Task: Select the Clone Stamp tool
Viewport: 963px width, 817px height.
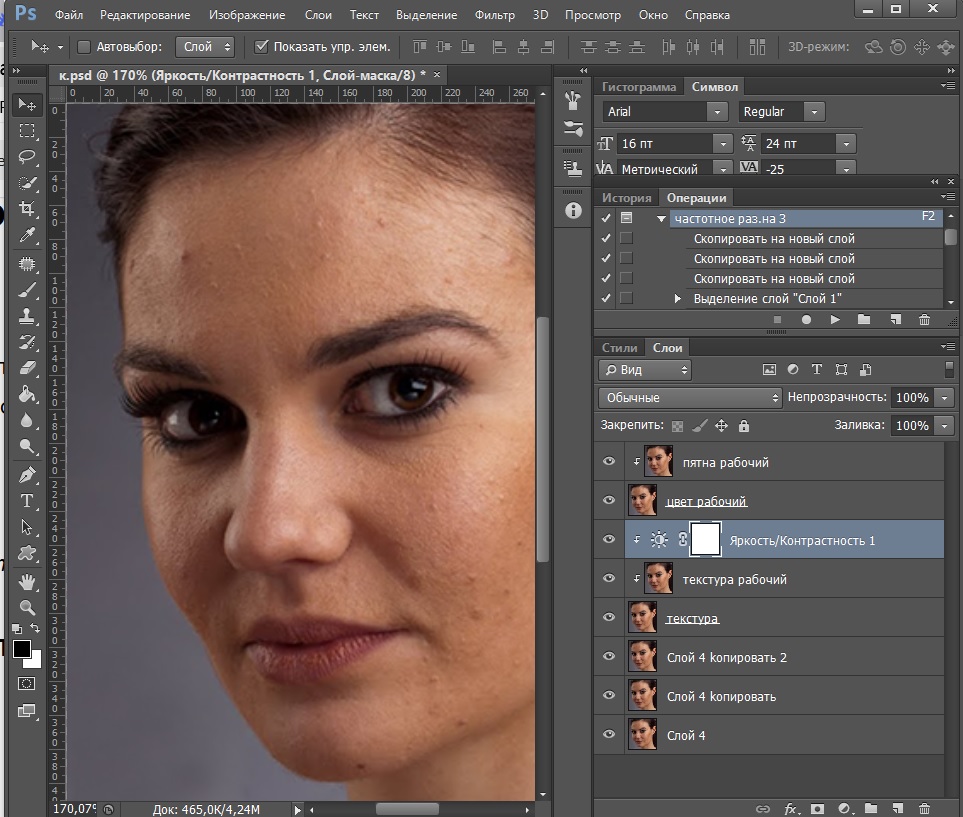Action: click(x=26, y=316)
